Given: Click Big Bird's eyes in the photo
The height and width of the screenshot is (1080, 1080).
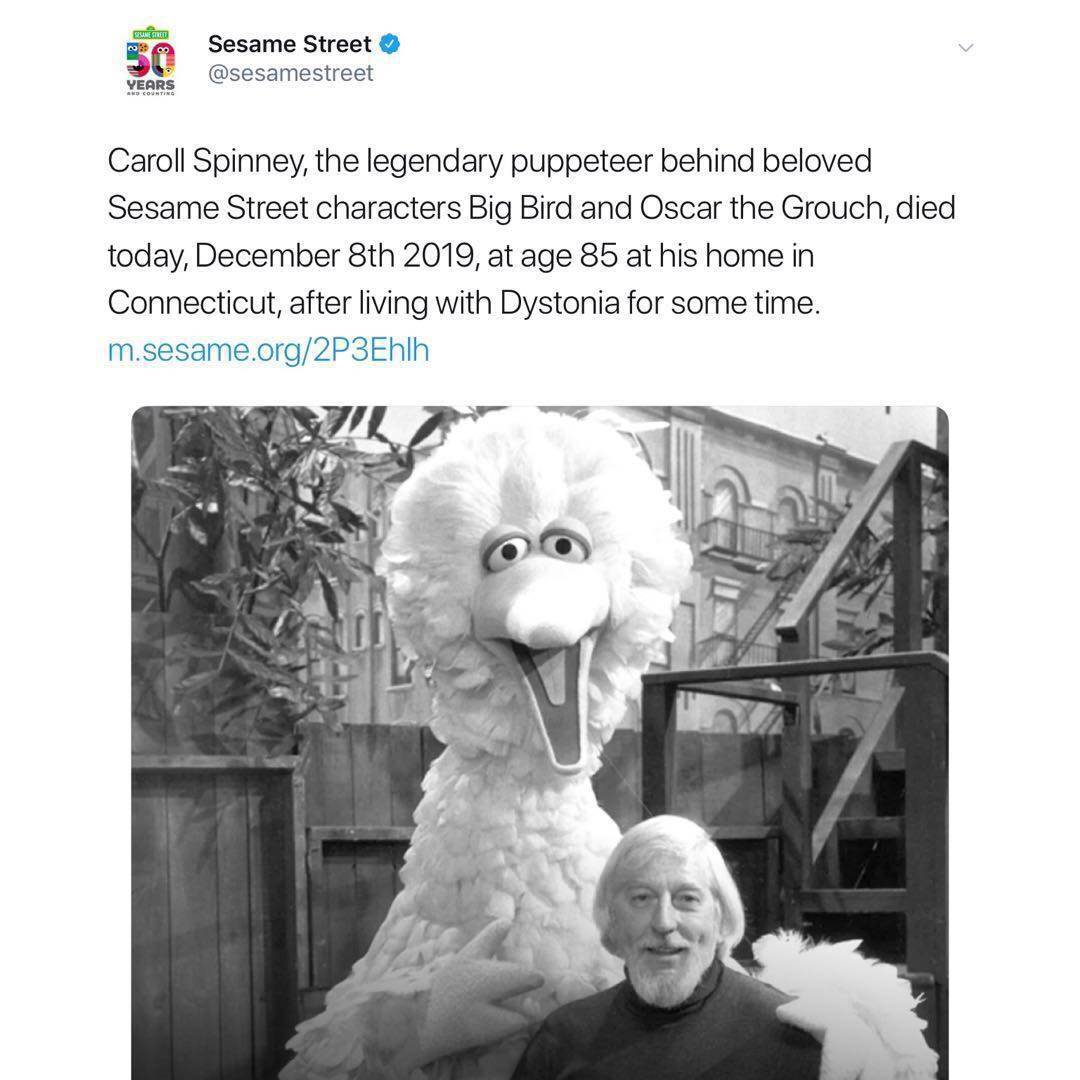Looking at the screenshot, I should [535, 548].
